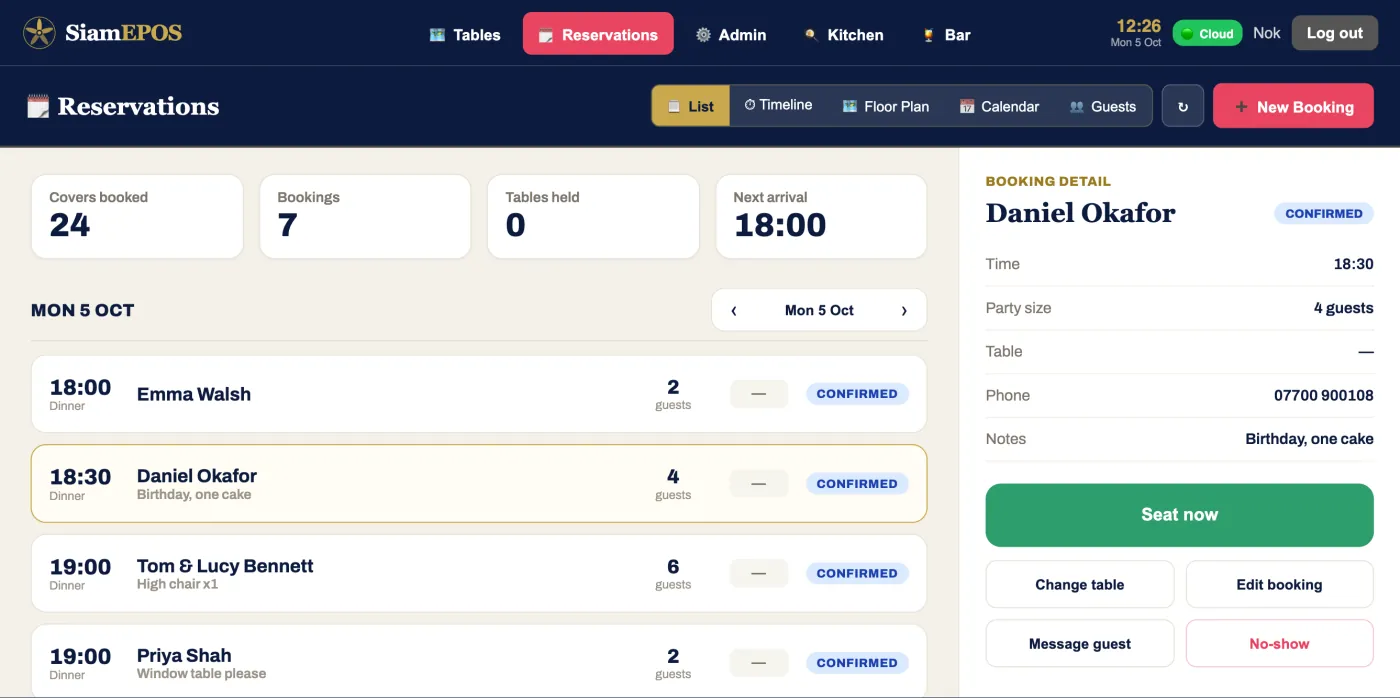Image resolution: width=1400 pixels, height=698 pixels.
Task: Click Emma Walsh's CONFIRMED status badge
Action: click(857, 394)
